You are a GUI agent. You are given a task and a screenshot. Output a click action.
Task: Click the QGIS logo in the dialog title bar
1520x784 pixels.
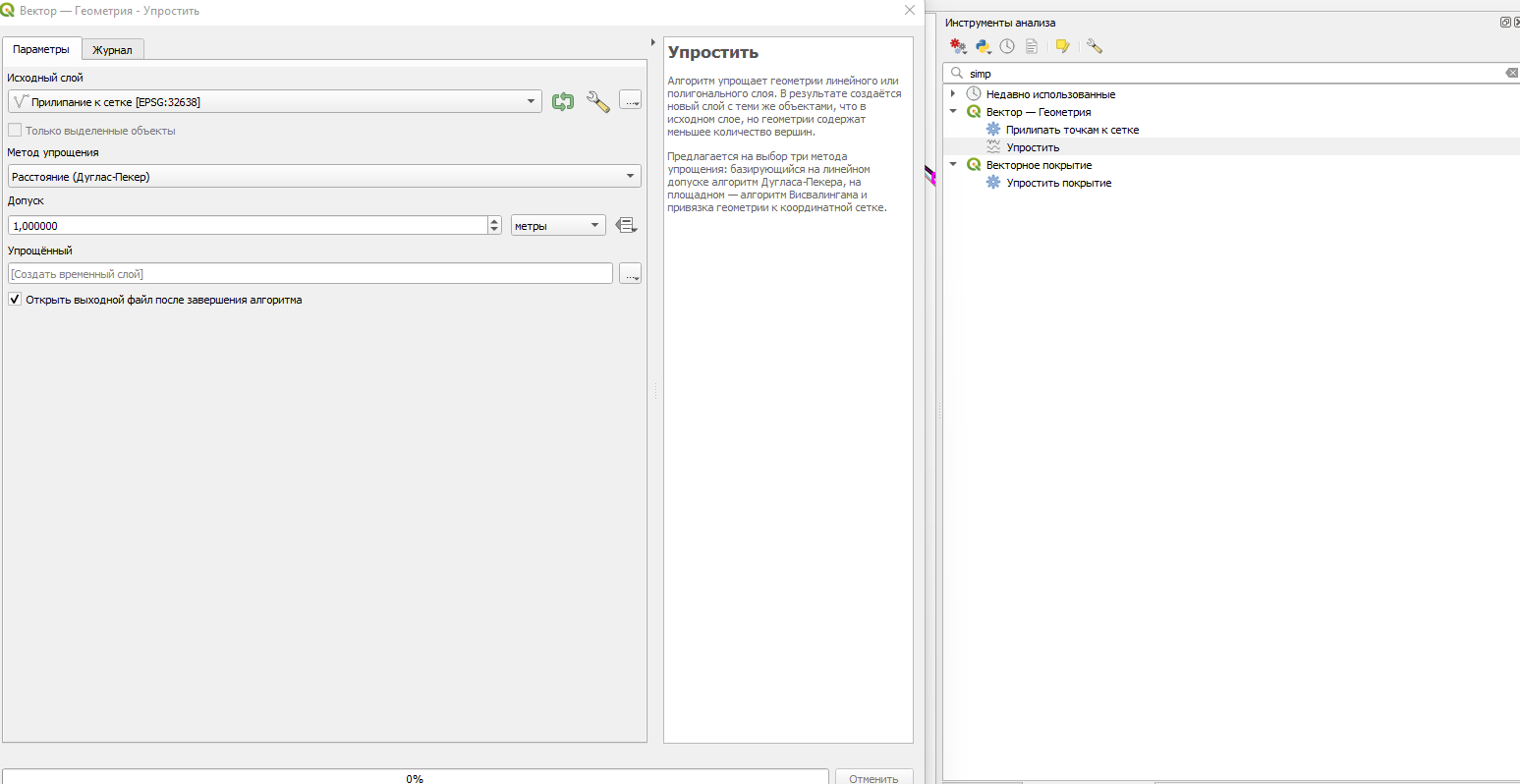(8, 10)
